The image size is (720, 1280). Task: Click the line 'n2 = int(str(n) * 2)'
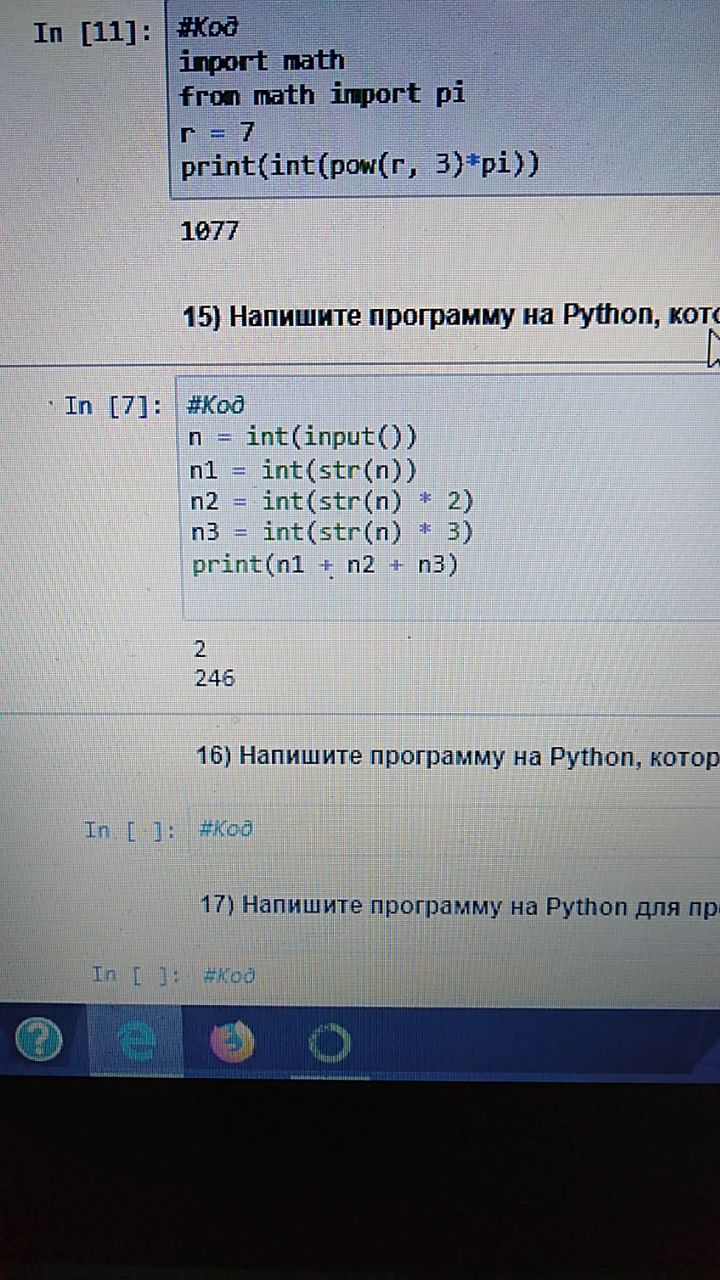(x=331, y=501)
